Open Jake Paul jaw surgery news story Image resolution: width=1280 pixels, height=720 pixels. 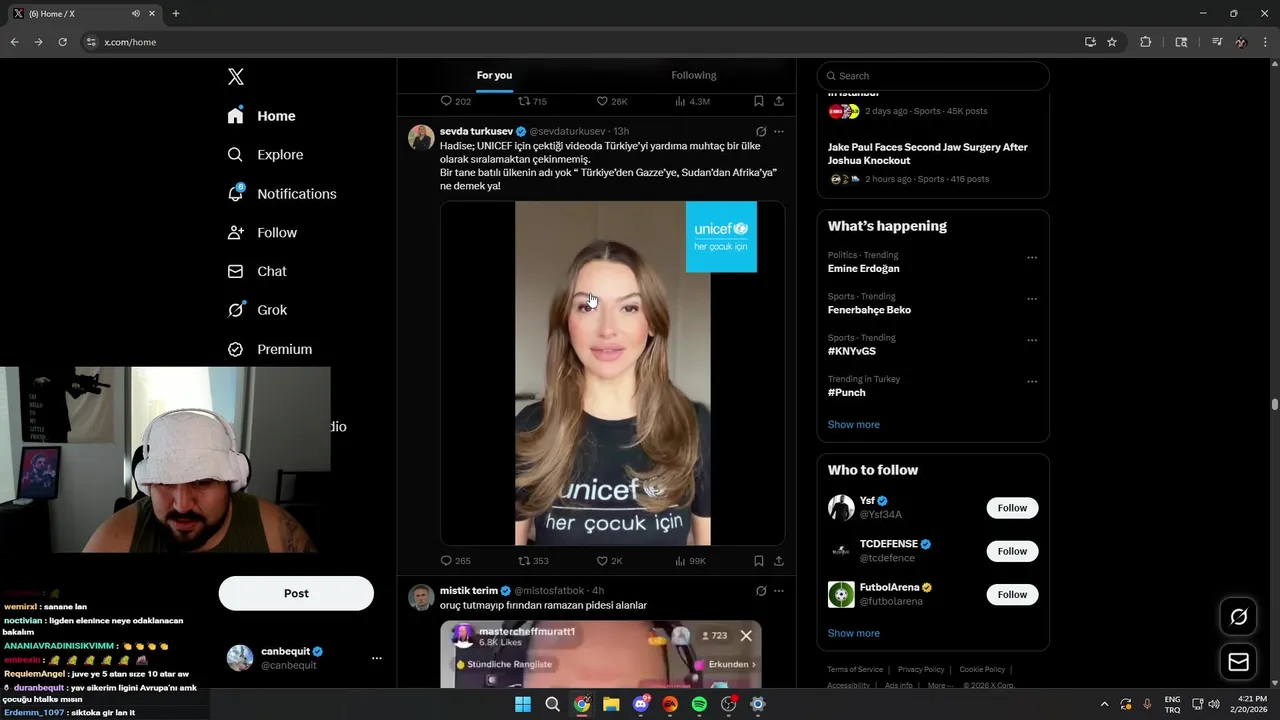click(927, 154)
